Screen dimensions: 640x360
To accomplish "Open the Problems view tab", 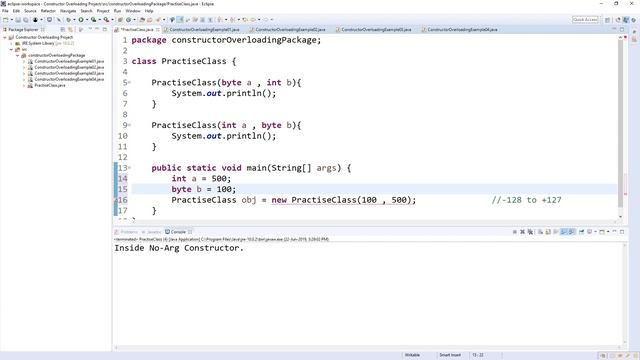I will click(x=127, y=232).
